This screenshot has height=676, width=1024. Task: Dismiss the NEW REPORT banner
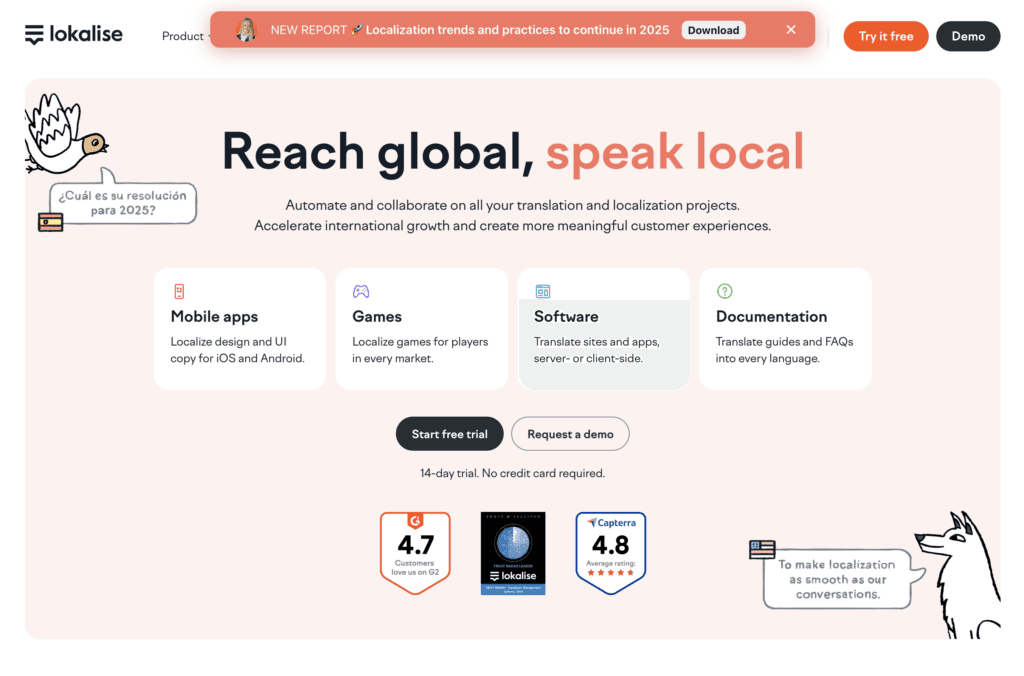[x=791, y=29]
